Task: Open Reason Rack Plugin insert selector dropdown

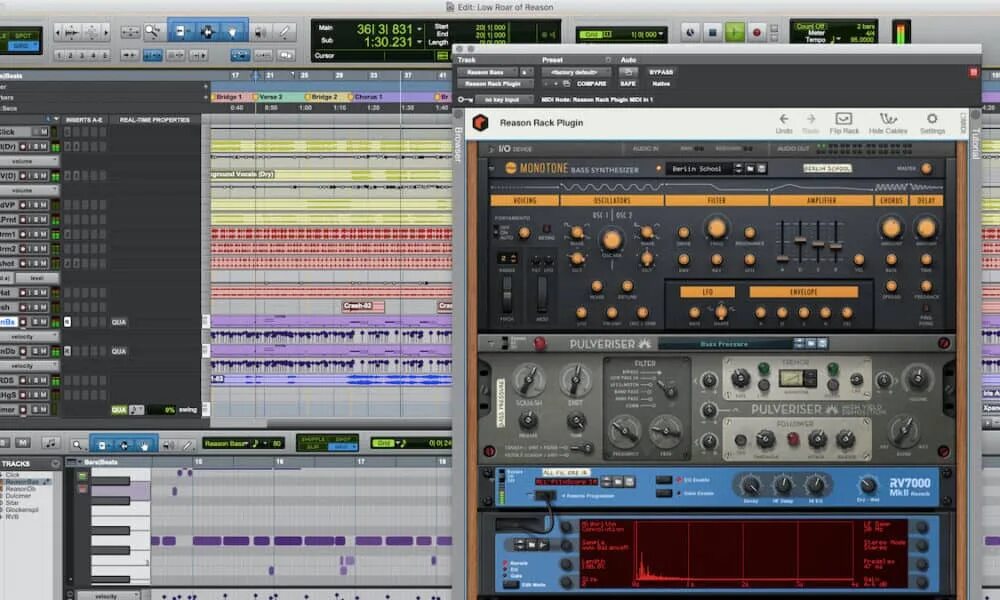Action: click(494, 84)
